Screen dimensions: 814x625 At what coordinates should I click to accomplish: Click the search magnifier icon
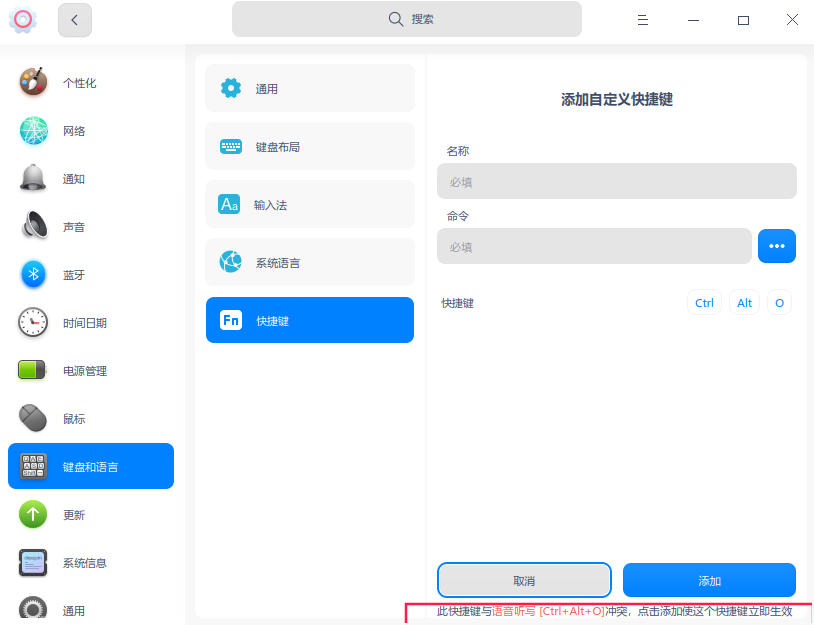(396, 19)
